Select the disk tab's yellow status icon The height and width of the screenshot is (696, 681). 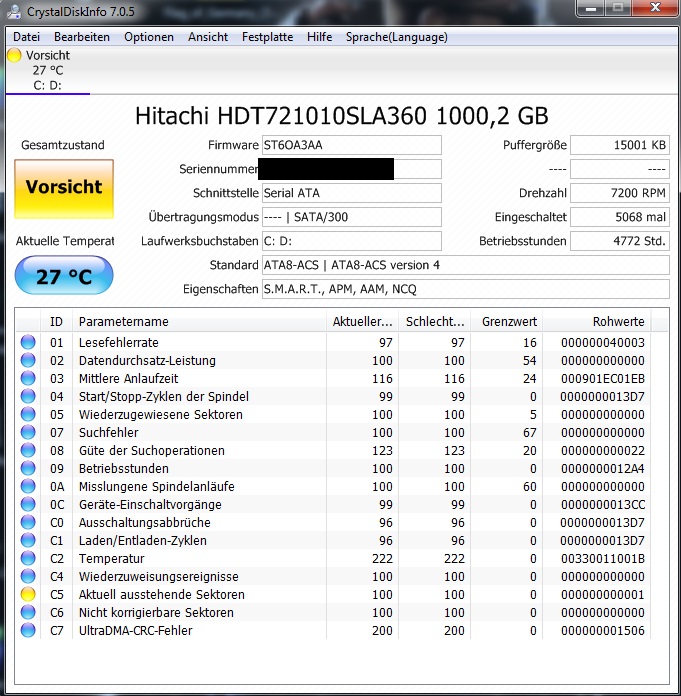[14, 55]
